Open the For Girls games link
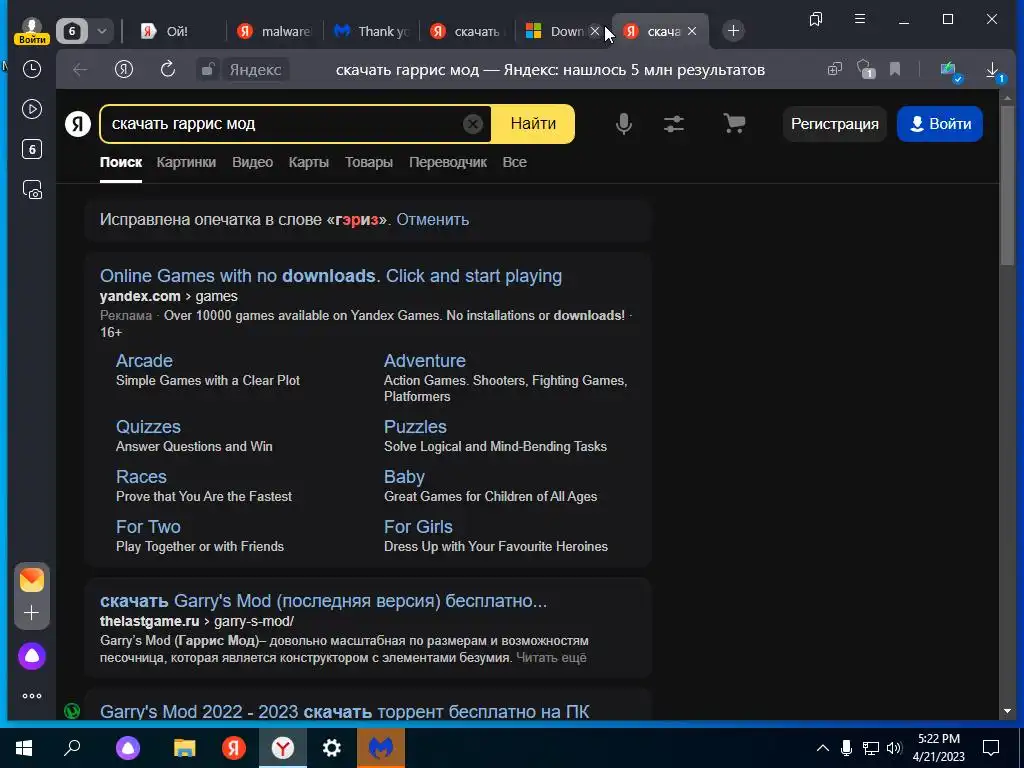Image resolution: width=1024 pixels, height=768 pixels. (x=418, y=526)
